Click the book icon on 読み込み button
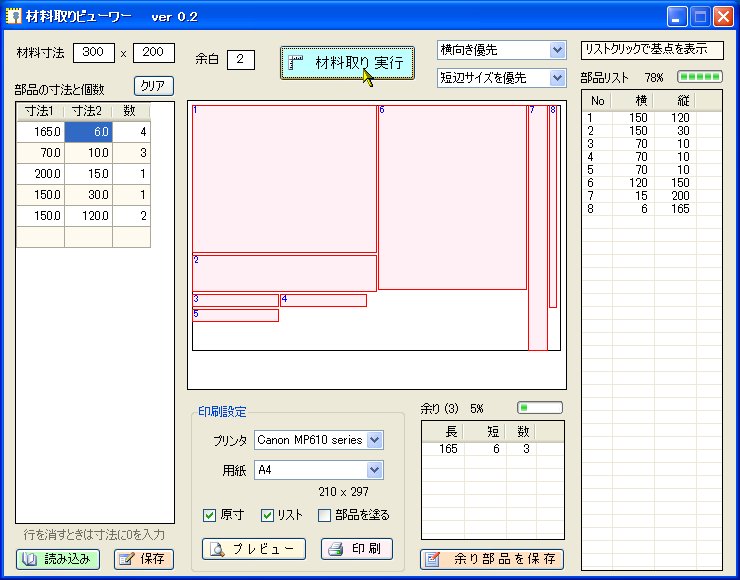Viewport: 740px width, 580px height. coord(30,560)
